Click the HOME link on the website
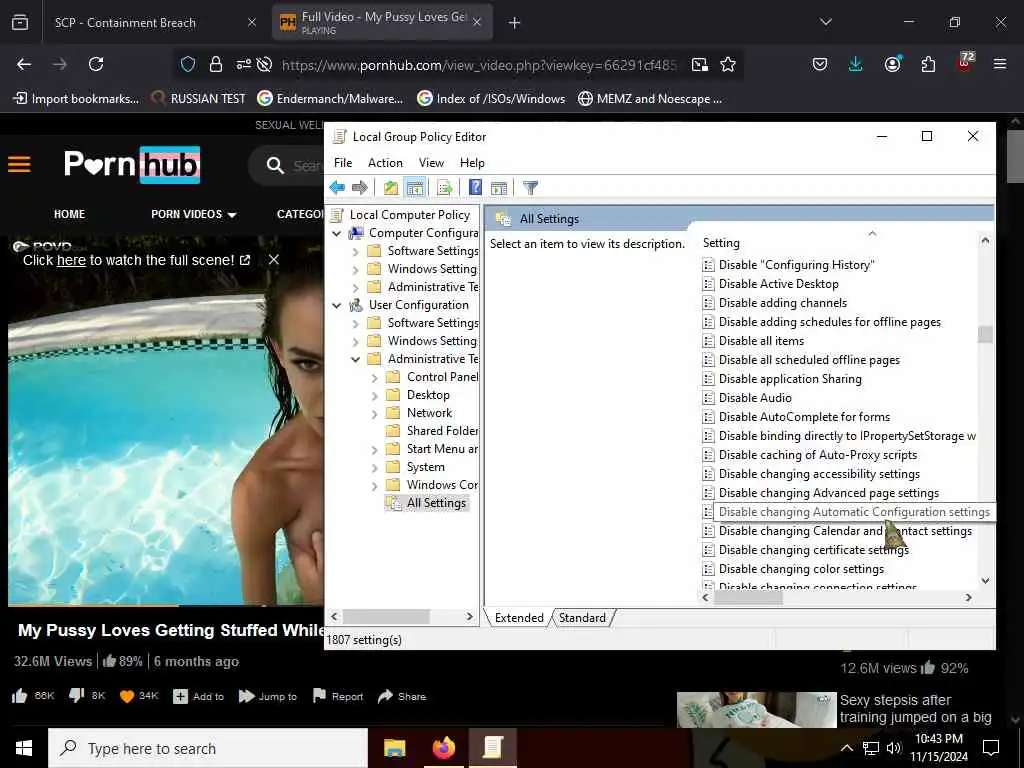Screen dimensions: 1024x768 tap(69, 214)
